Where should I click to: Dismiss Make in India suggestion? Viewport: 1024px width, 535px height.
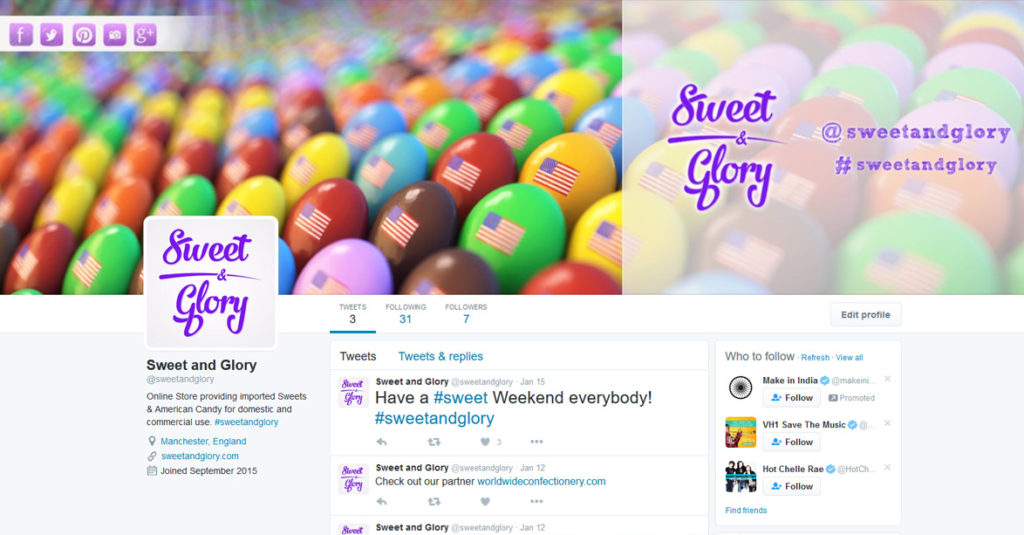[888, 379]
